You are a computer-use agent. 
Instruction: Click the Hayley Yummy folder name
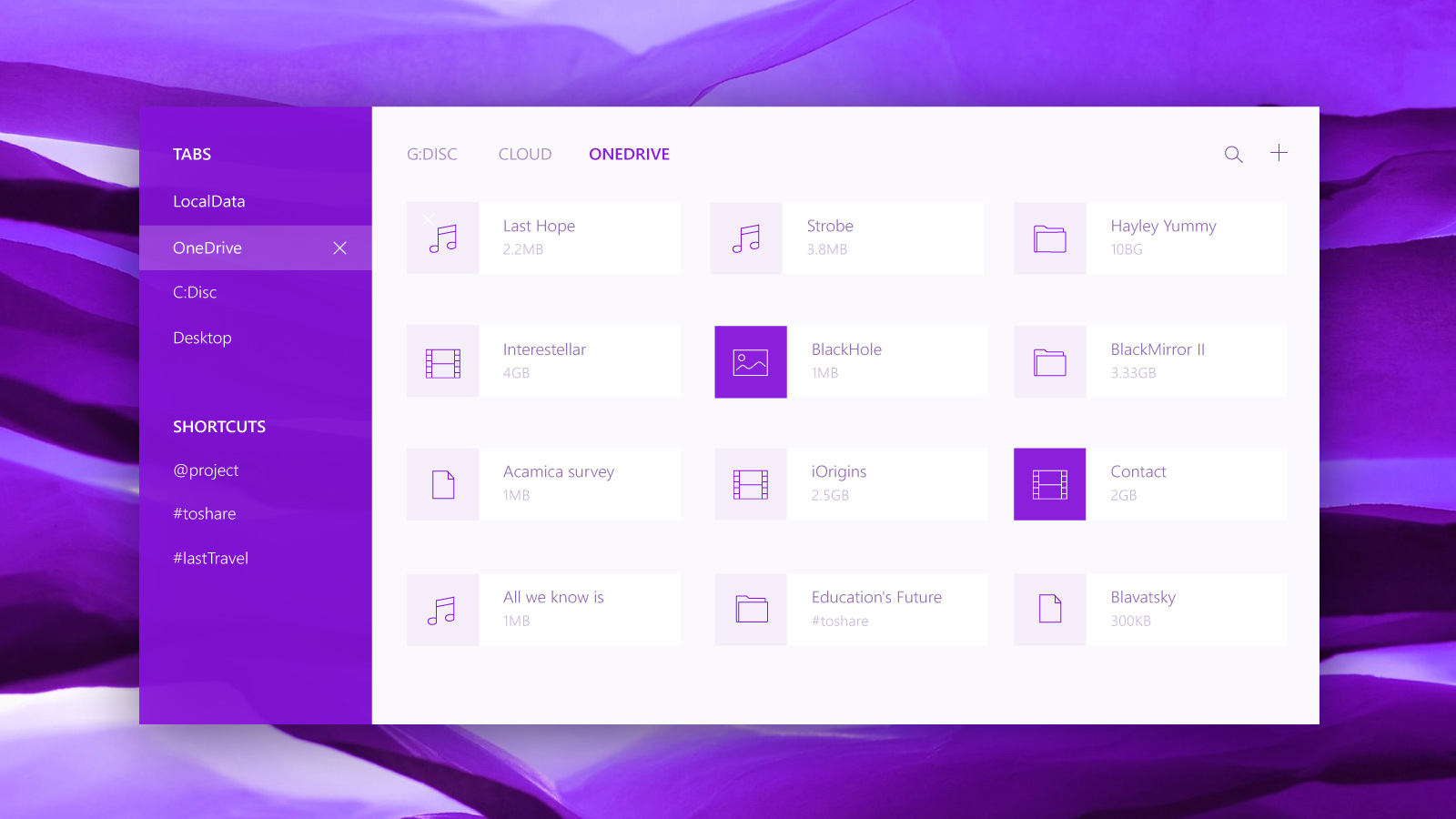(x=1163, y=226)
